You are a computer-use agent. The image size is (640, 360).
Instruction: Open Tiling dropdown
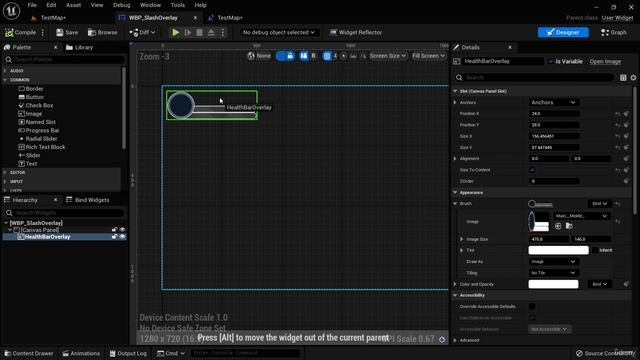(x=553, y=273)
